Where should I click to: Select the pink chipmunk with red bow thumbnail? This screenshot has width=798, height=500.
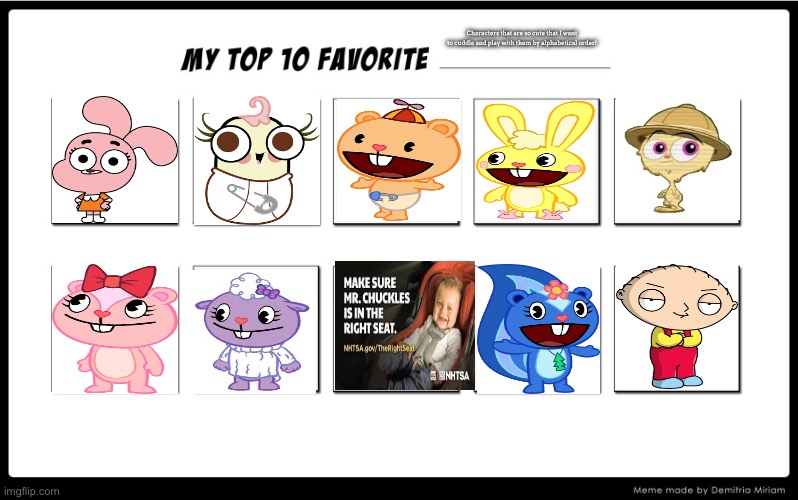pos(115,329)
